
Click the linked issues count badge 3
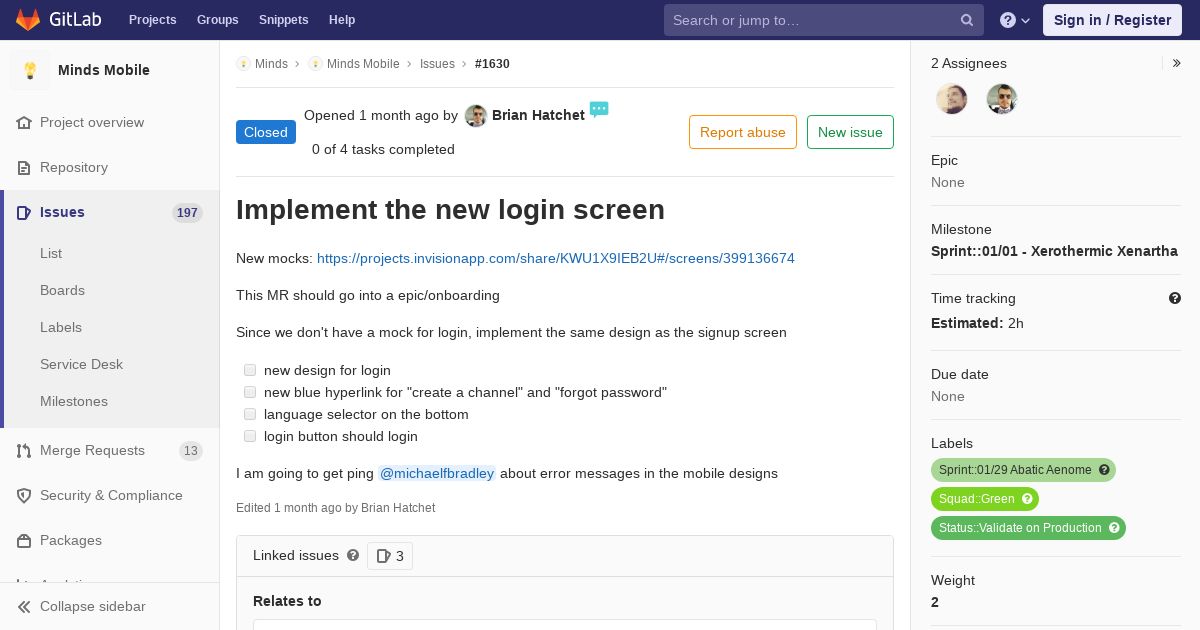[390, 556]
